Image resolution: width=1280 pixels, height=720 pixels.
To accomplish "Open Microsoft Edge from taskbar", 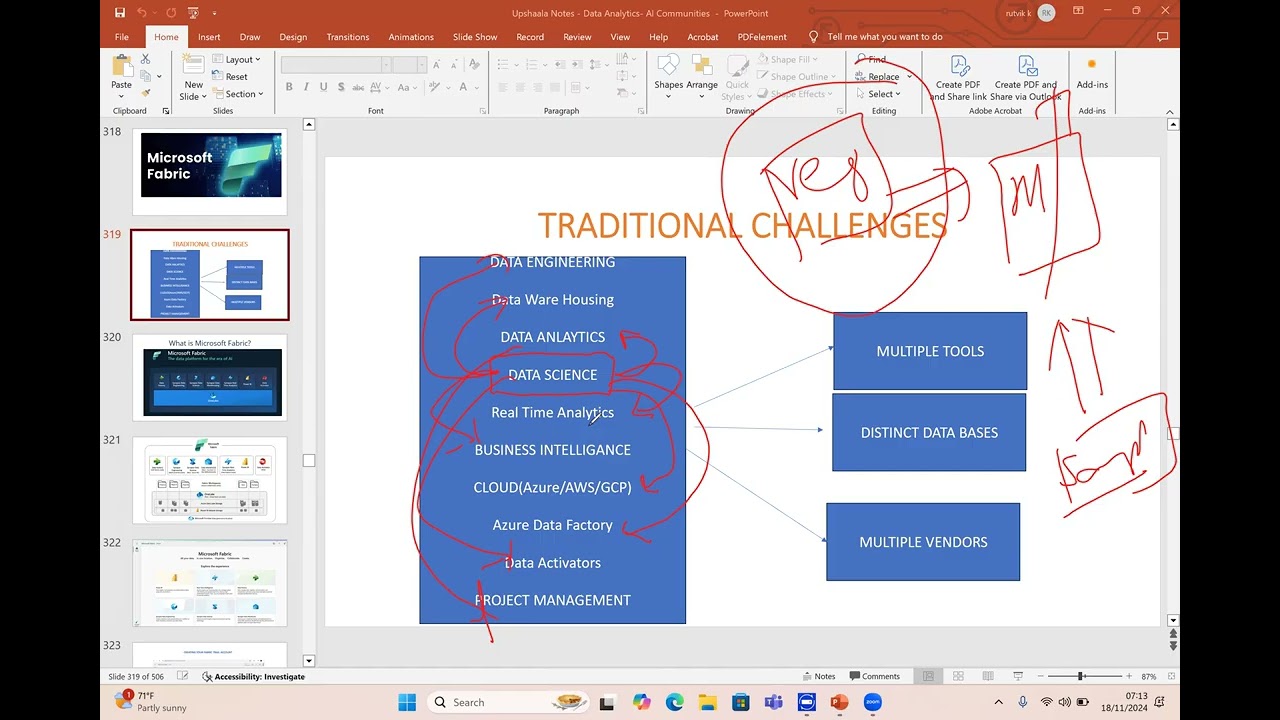I will [x=674, y=702].
